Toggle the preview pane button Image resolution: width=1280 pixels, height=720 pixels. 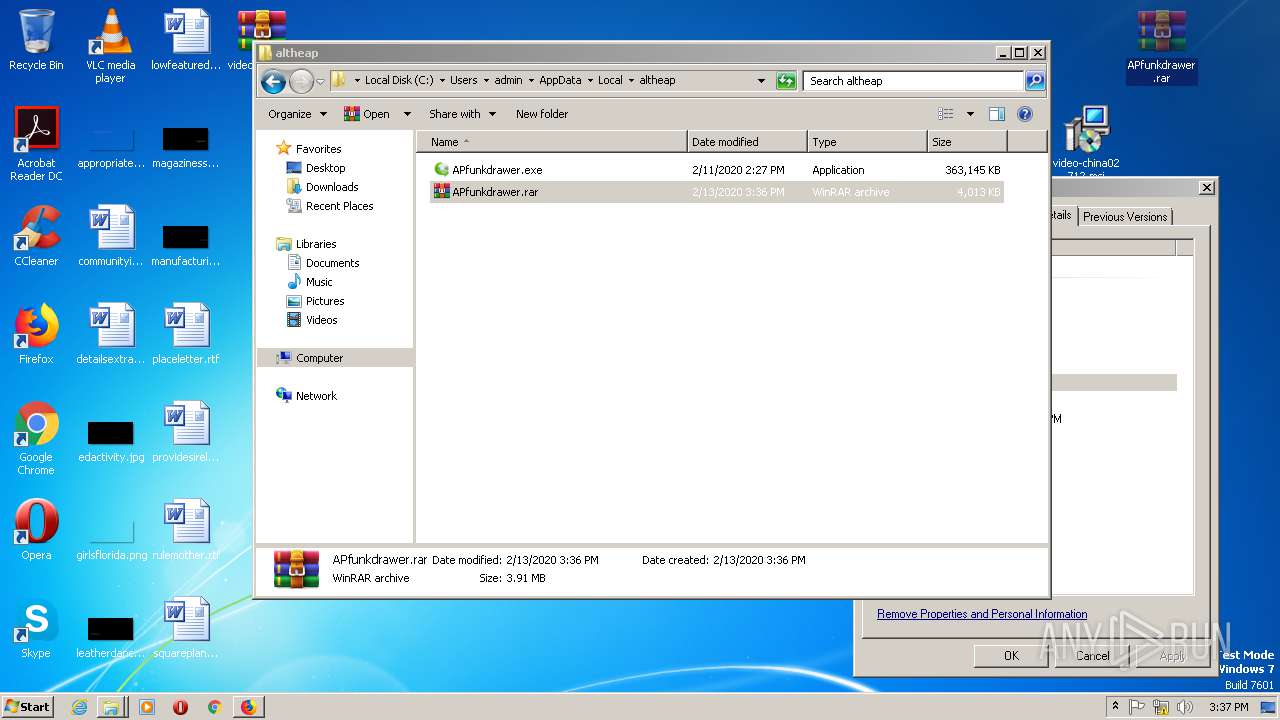[996, 114]
